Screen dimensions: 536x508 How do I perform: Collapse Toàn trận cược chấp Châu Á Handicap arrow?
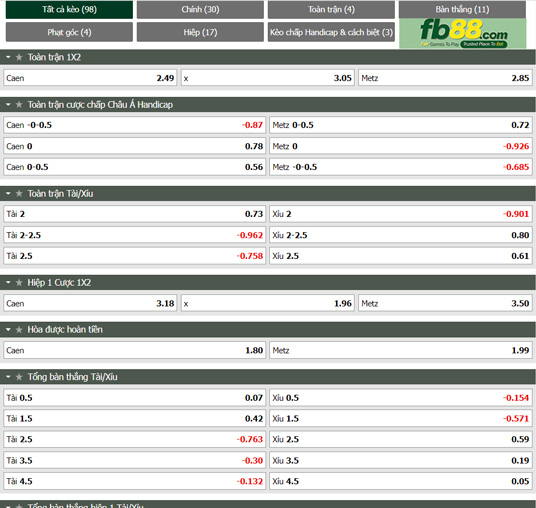pos(8,105)
